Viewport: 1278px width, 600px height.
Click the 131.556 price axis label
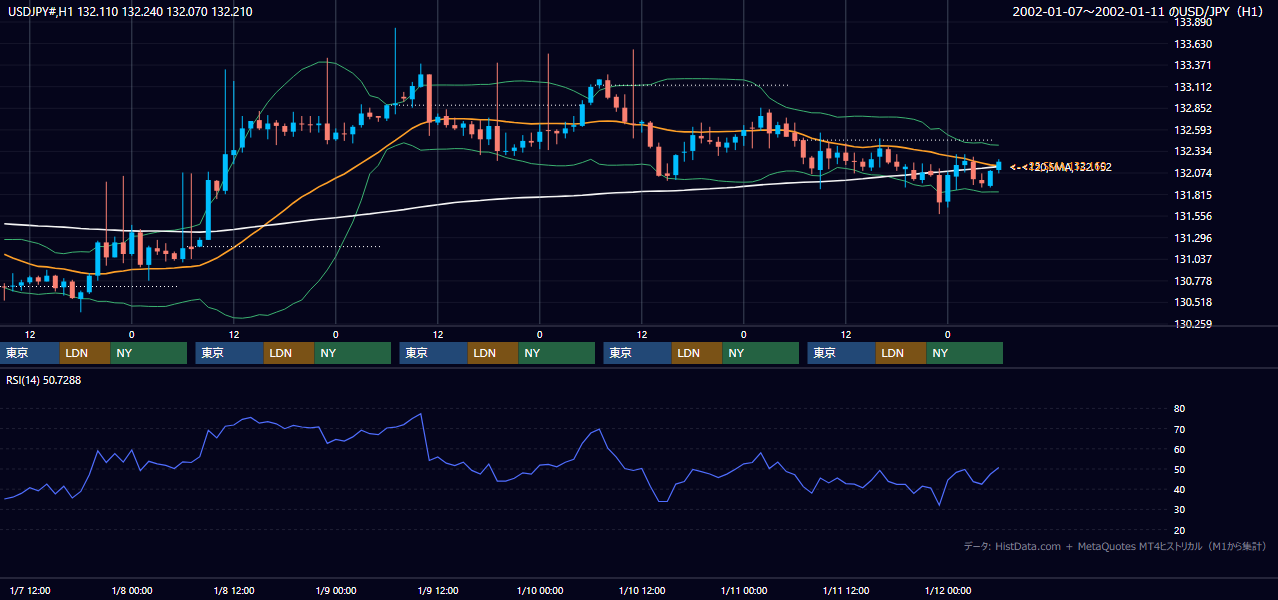point(1193,216)
